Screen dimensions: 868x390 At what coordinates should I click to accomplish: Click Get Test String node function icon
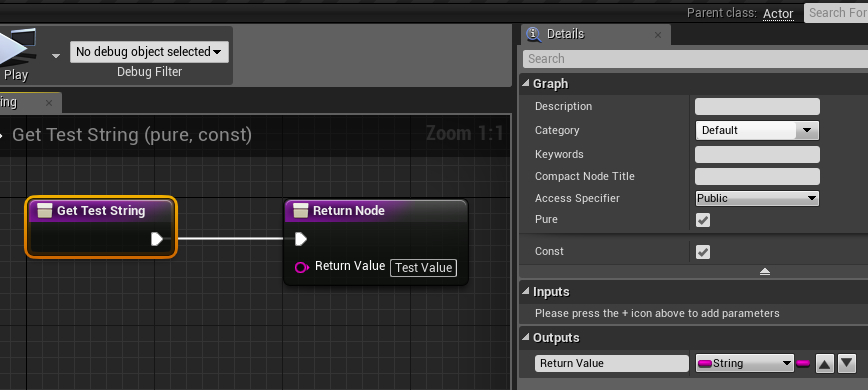(45, 210)
